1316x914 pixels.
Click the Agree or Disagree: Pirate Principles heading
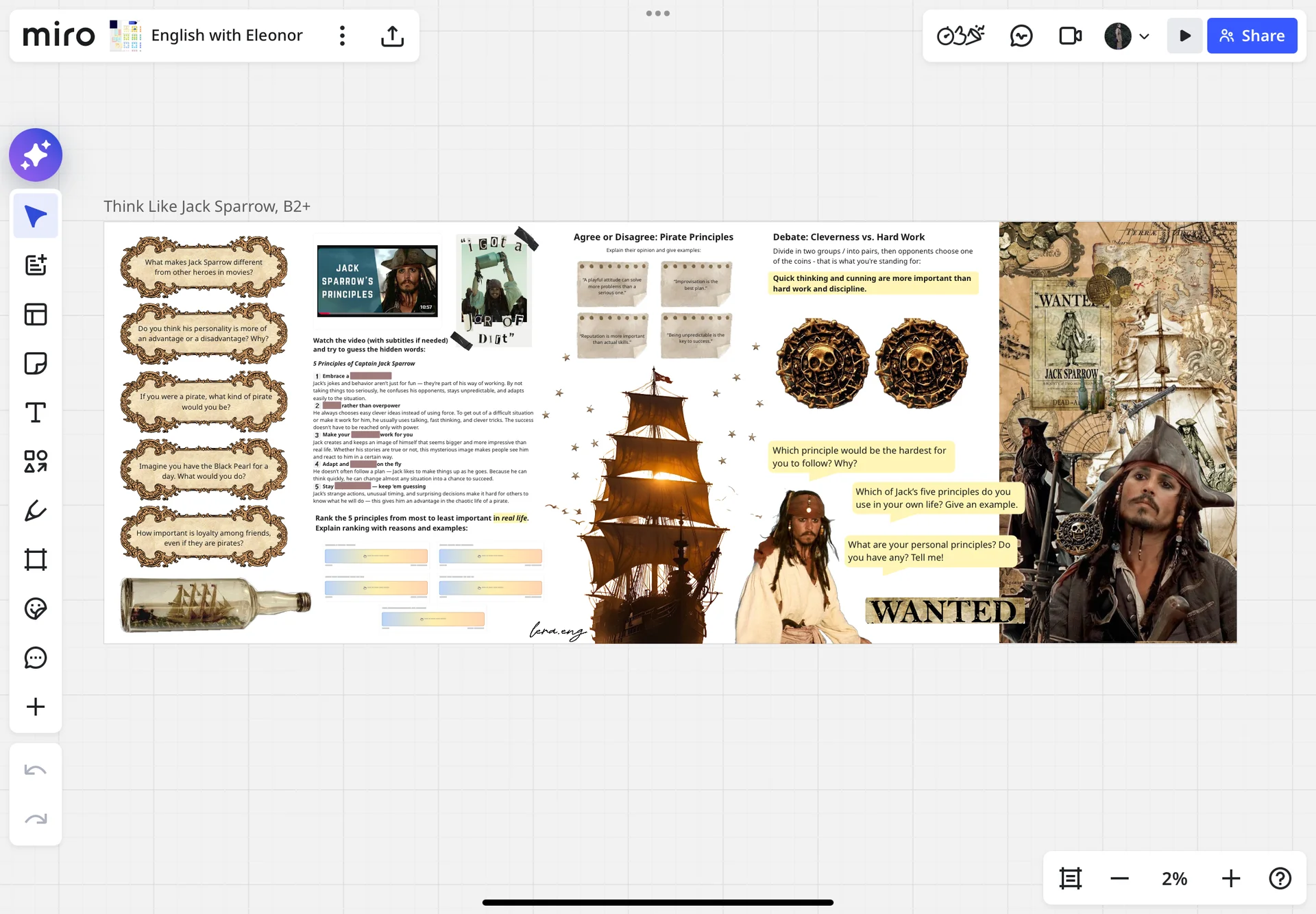click(653, 237)
